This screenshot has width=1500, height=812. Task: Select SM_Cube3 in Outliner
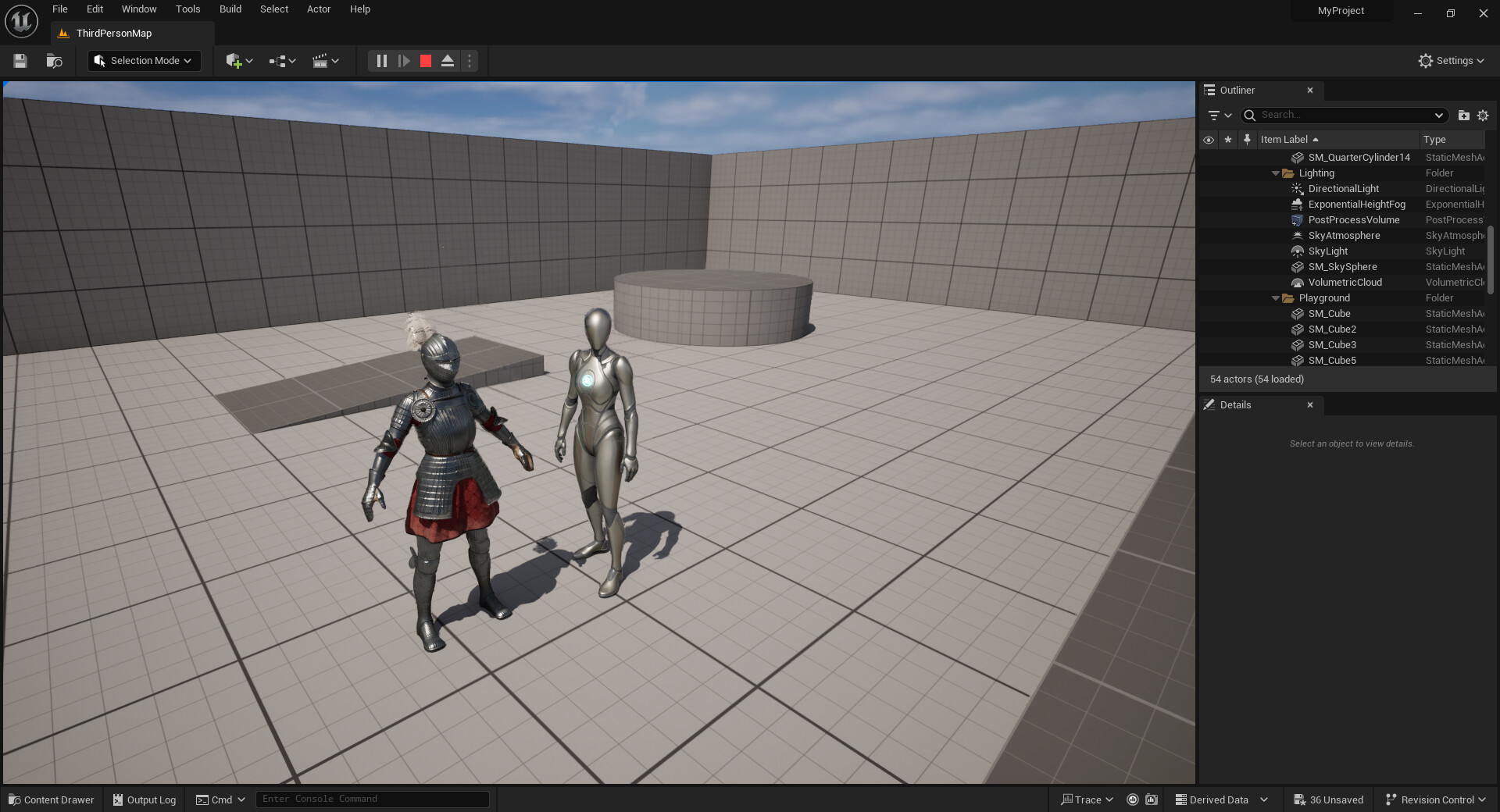click(1342, 345)
